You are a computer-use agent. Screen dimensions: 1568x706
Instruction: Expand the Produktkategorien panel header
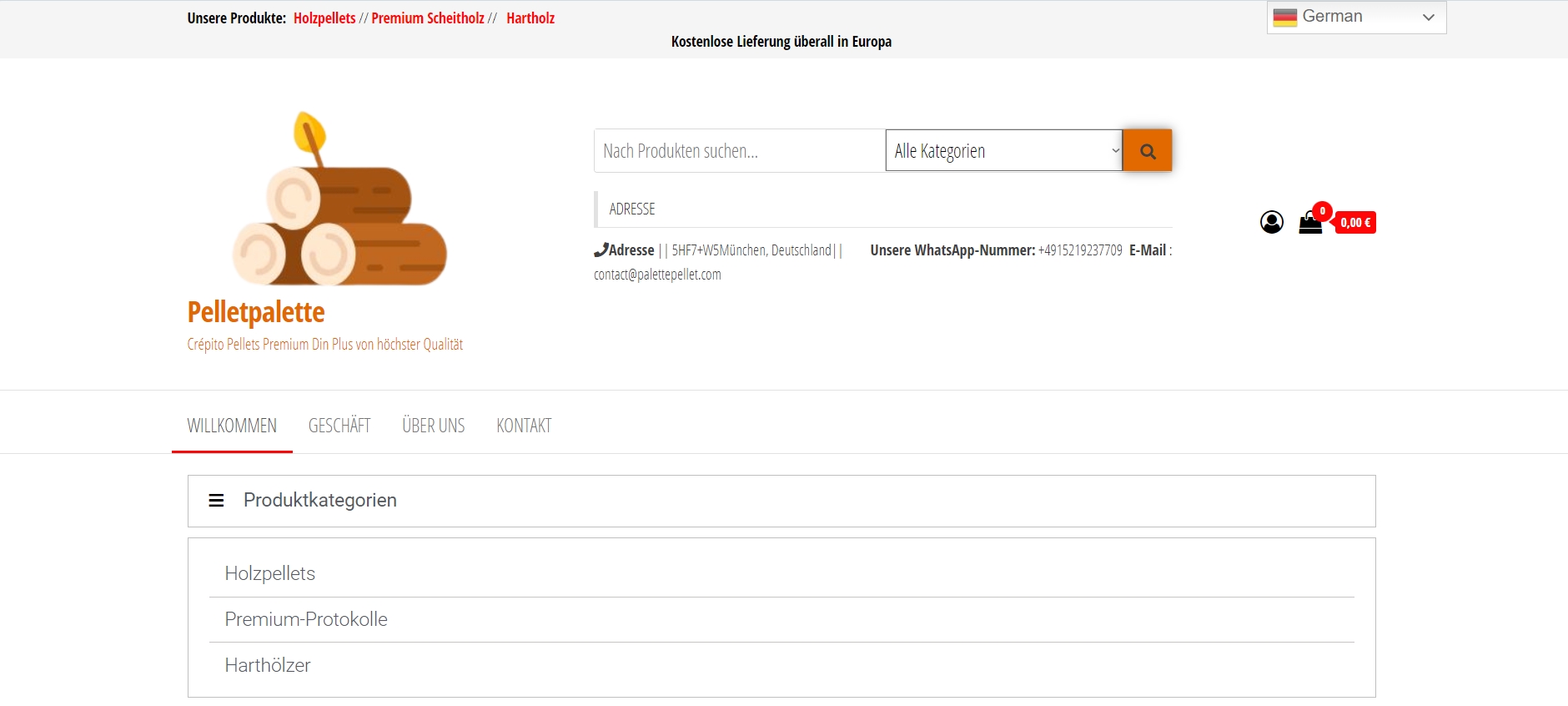(x=781, y=501)
